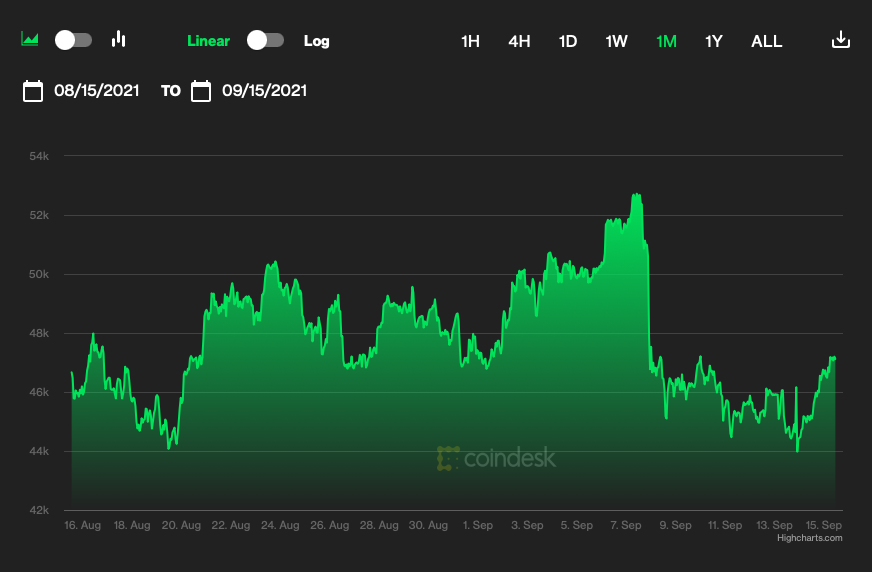Toggle the Linear/Log scale switch
872x572 pixels.
pyautogui.click(x=266, y=40)
